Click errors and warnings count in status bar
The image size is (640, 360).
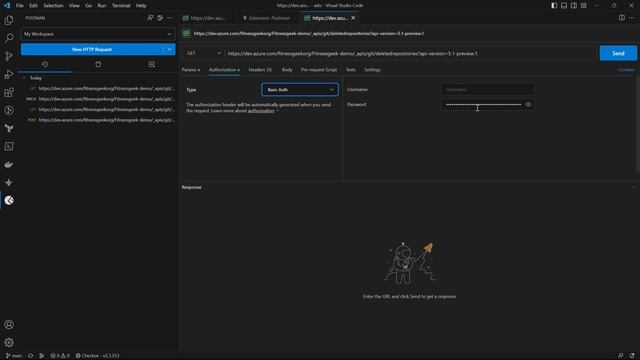tap(60, 356)
